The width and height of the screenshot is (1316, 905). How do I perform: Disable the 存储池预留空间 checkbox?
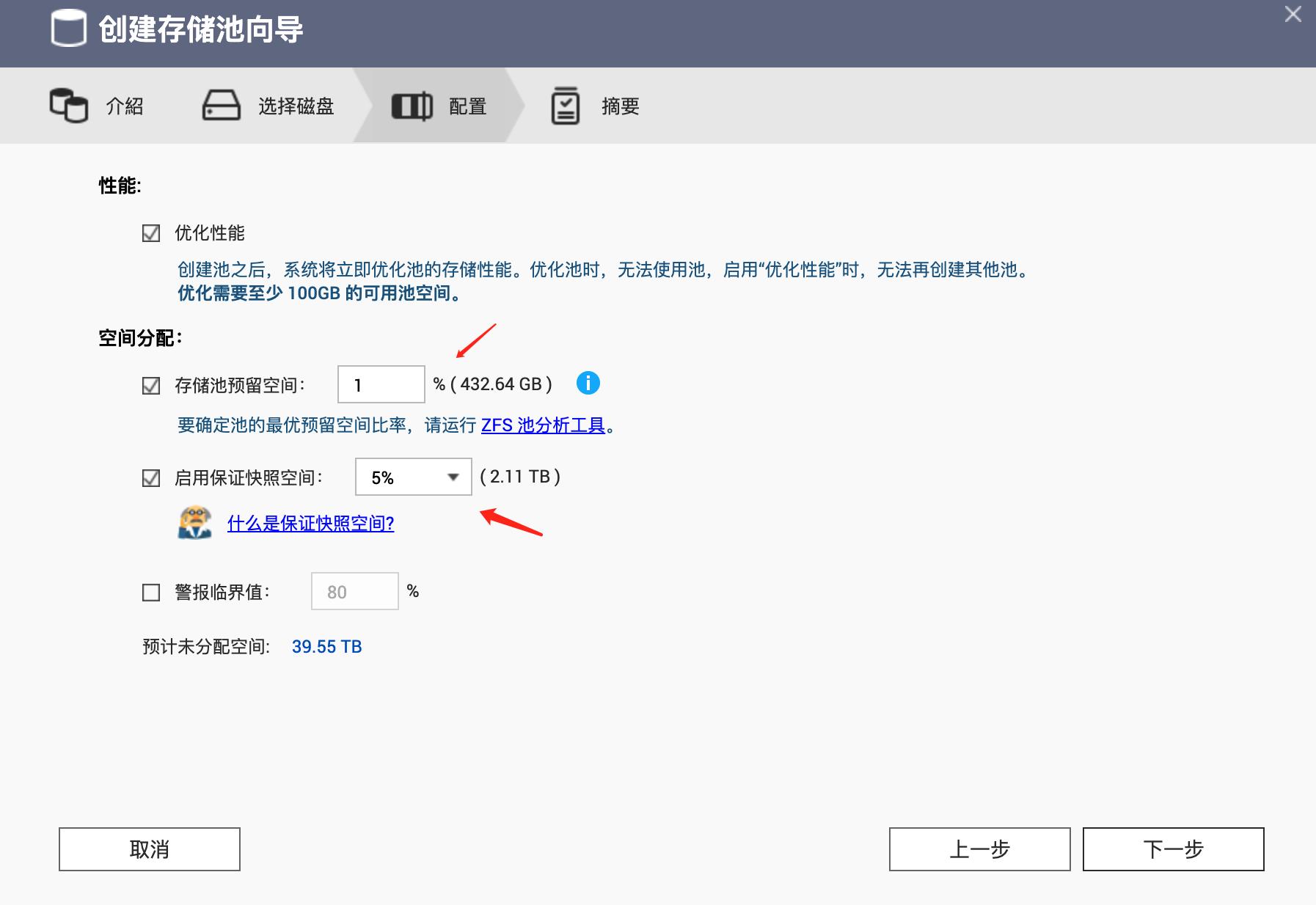coord(150,383)
